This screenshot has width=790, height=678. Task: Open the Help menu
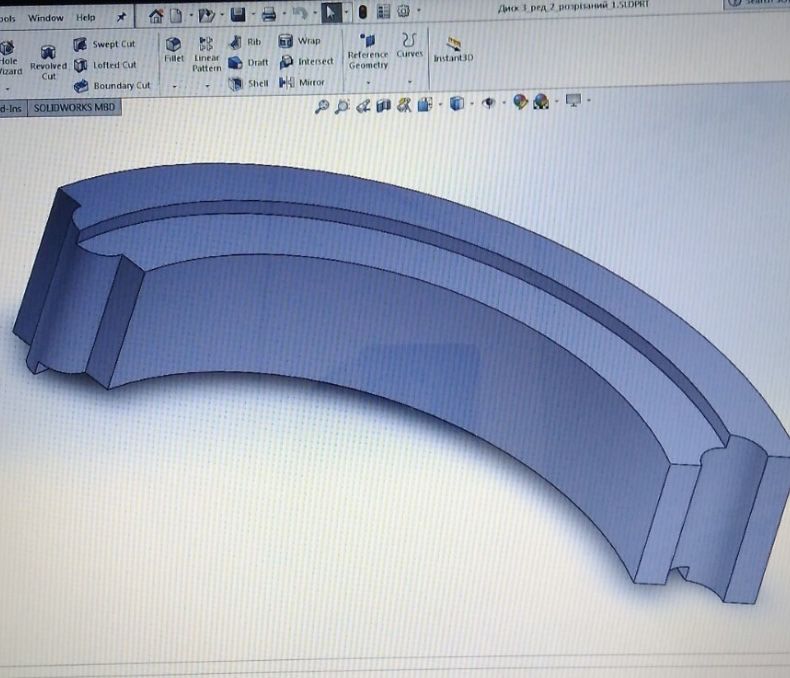86,18
